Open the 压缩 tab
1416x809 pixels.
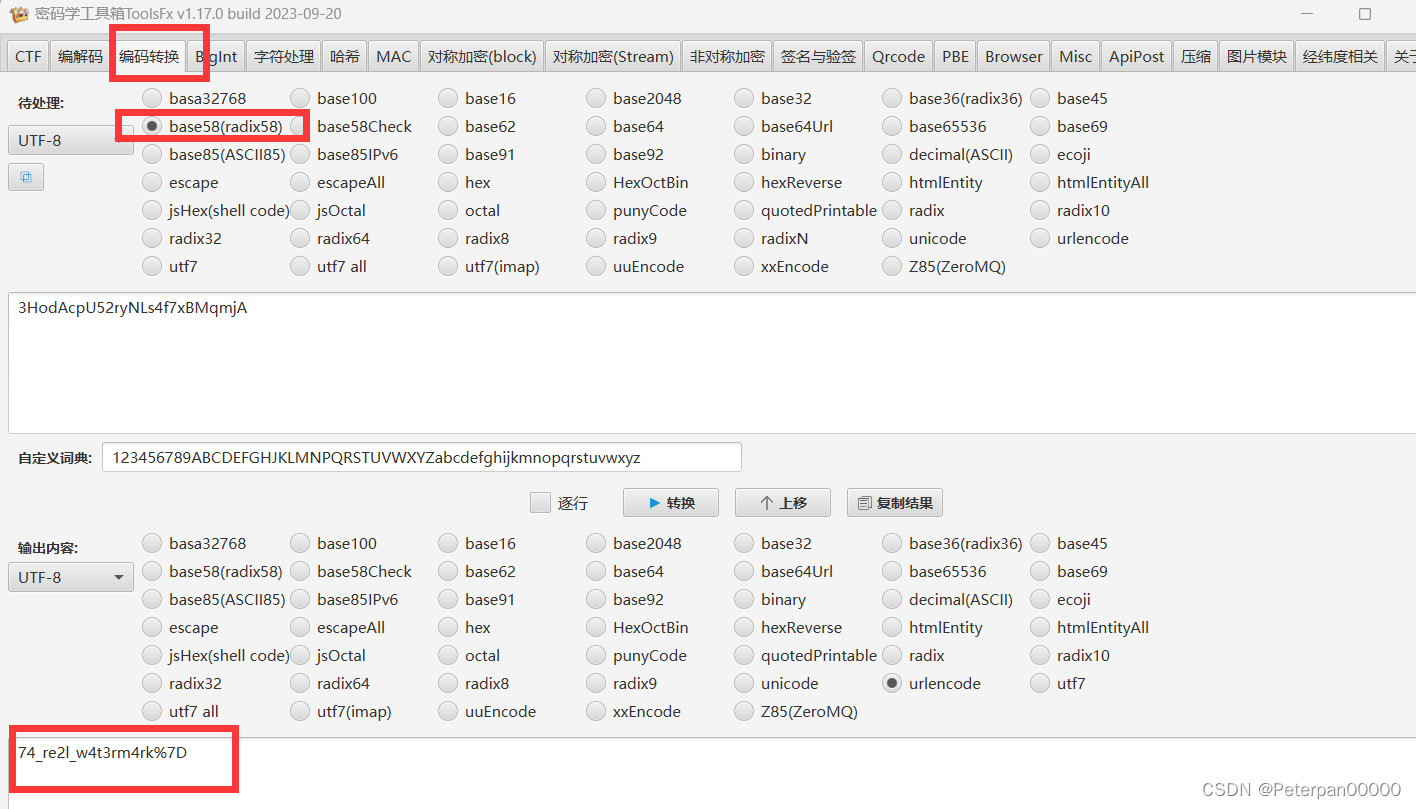(x=1196, y=56)
